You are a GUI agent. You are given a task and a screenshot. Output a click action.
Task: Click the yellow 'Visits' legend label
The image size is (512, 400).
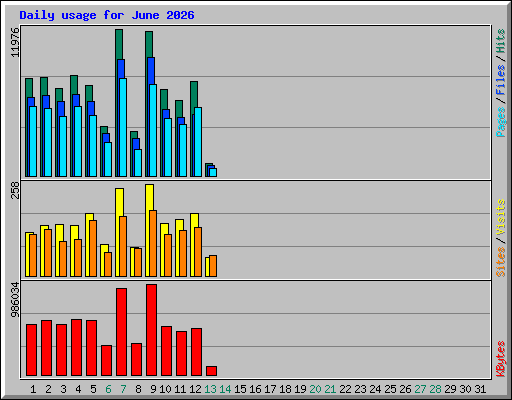[501, 217]
